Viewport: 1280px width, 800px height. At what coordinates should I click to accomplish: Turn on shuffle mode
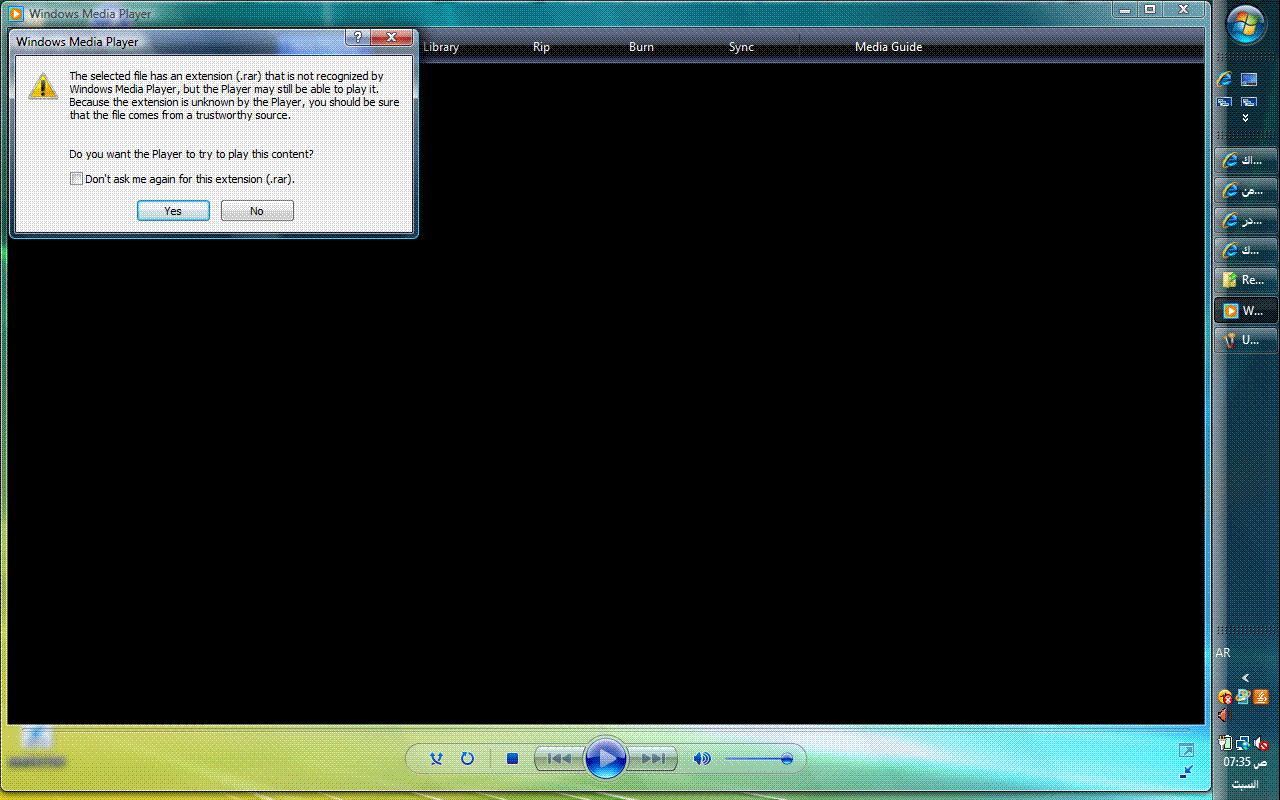coord(437,759)
